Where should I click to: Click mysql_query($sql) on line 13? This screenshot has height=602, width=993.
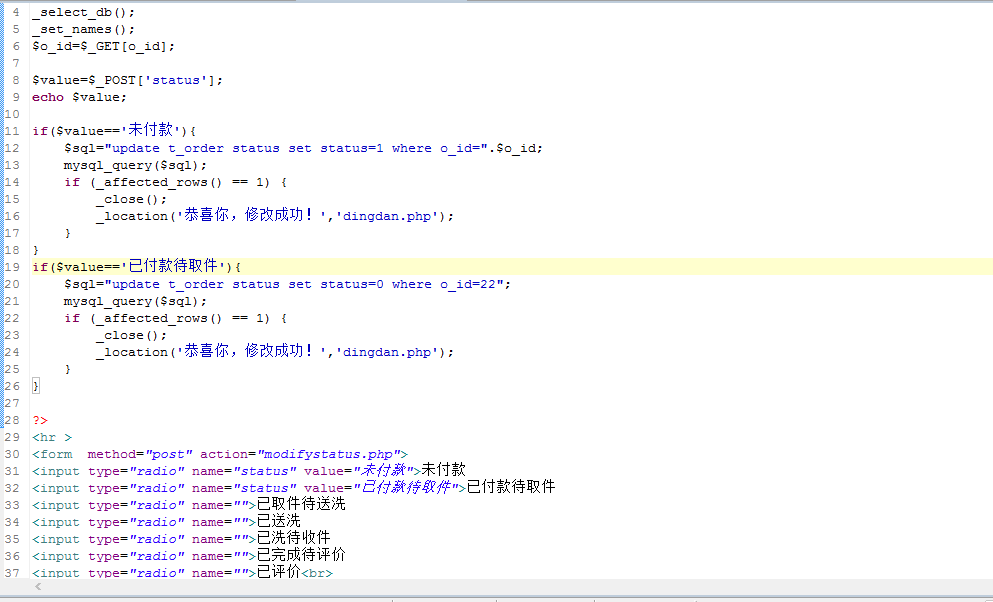point(135,165)
